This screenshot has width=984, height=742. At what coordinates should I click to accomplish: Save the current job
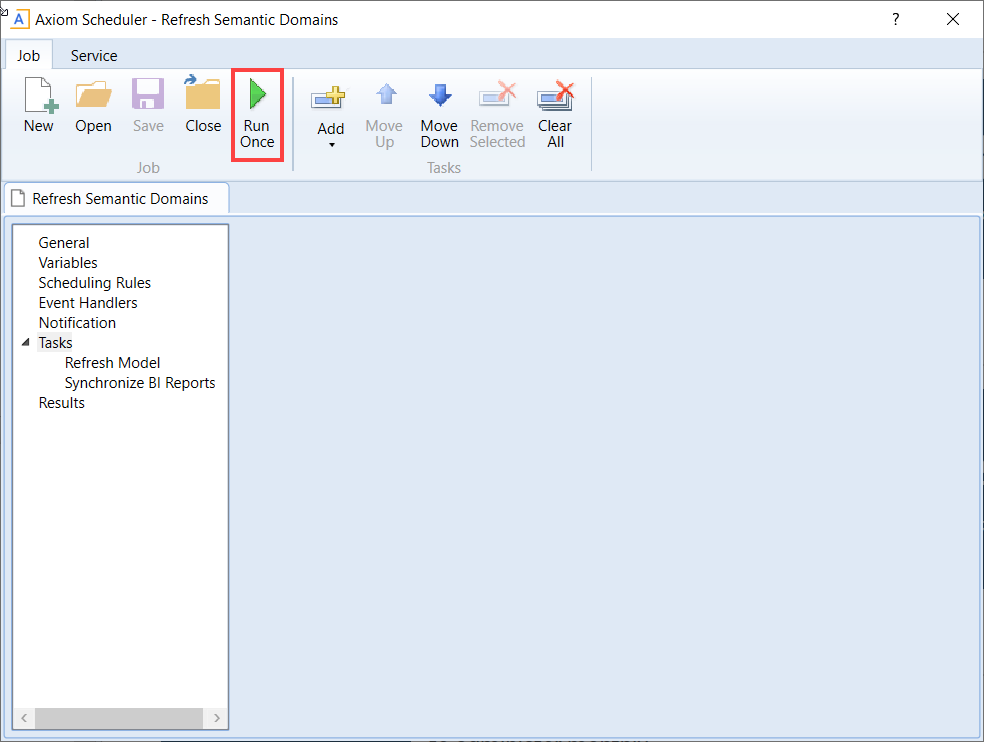pyautogui.click(x=148, y=105)
